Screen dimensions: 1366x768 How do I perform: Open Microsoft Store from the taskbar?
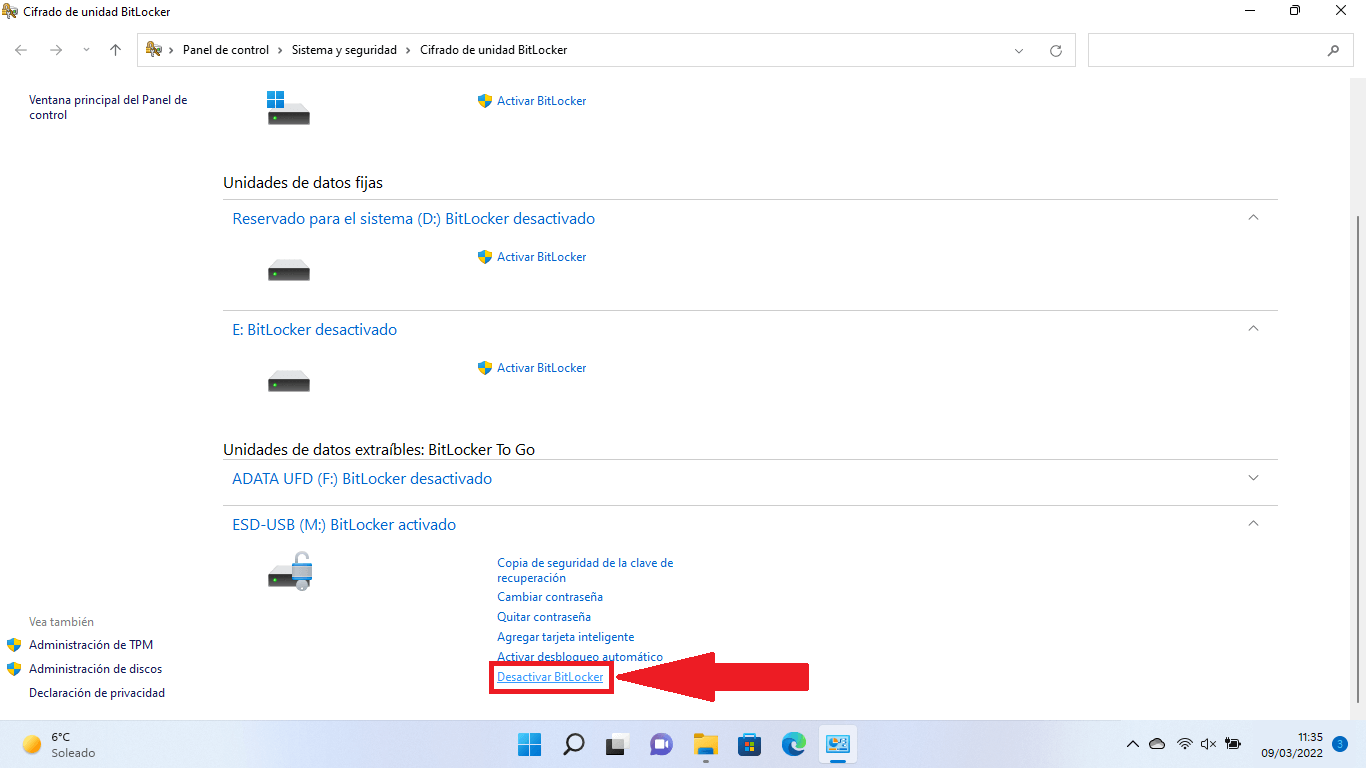750,744
